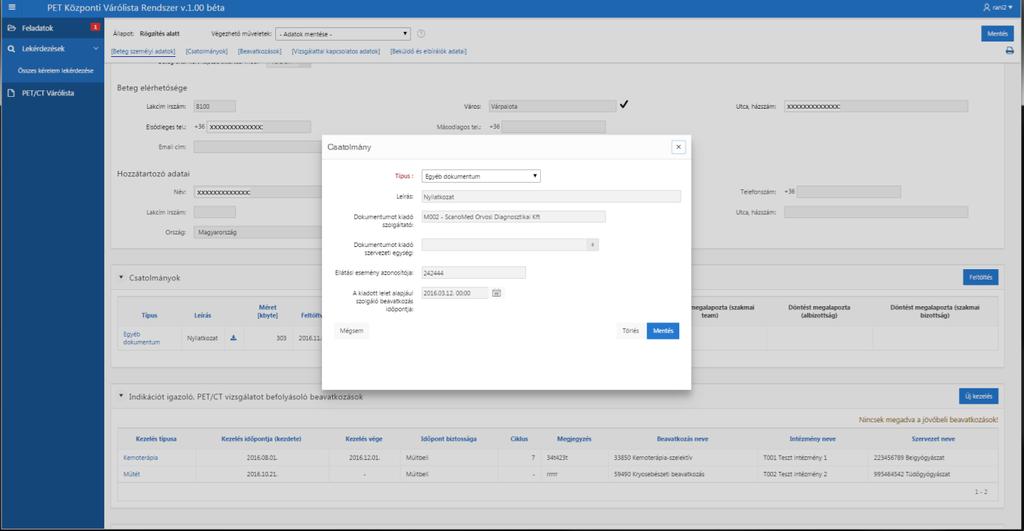Viewport: 1024px width, 531px height.
Task: Open the Feladatok folder icon item
Action: point(11,28)
